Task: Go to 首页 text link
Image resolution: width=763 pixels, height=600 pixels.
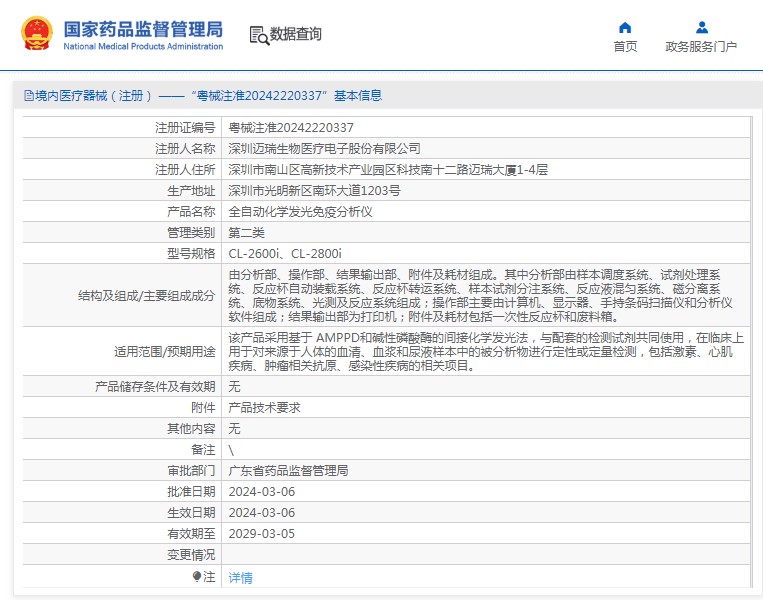Action: (x=625, y=47)
